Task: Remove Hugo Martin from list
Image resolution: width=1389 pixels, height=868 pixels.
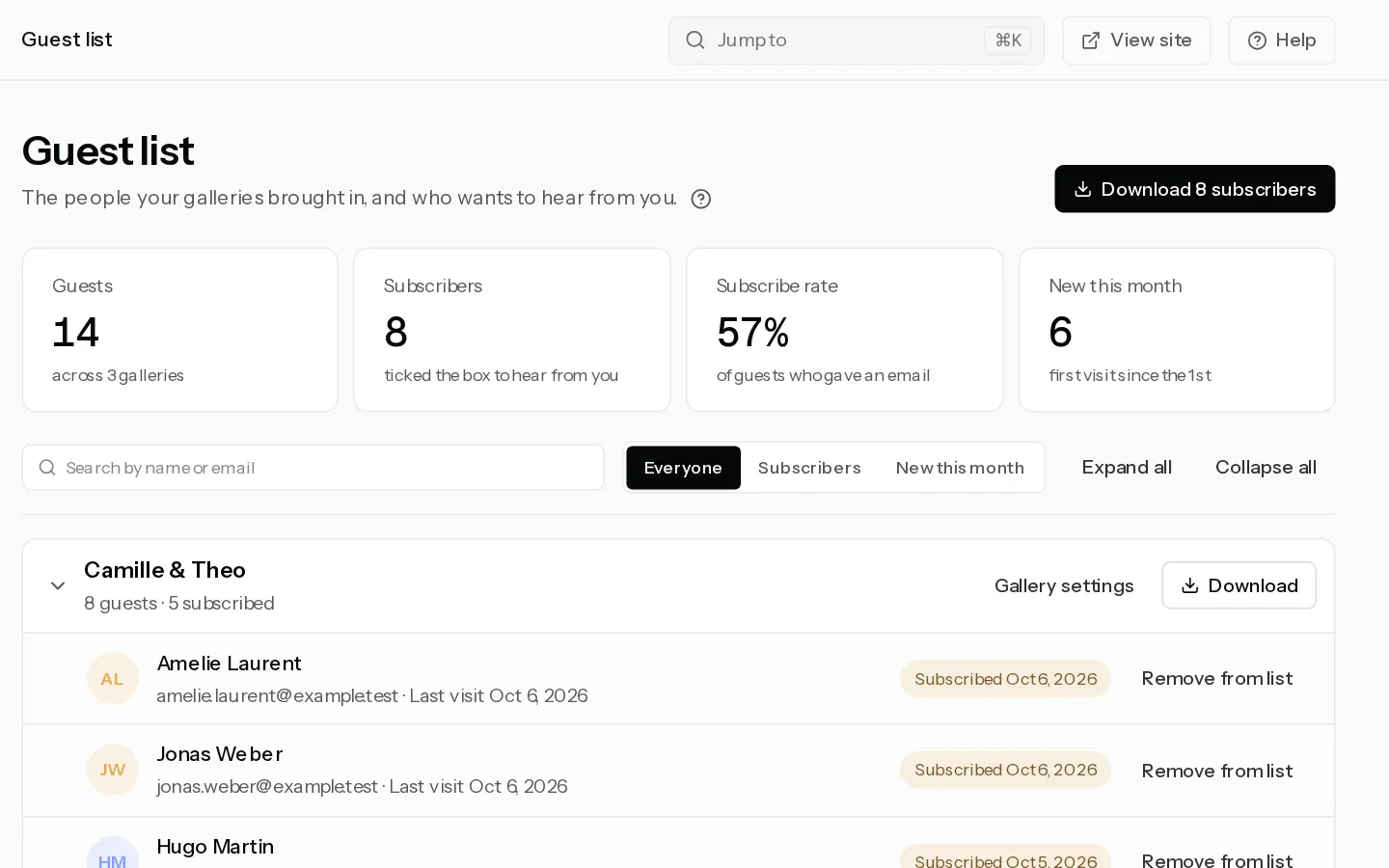Action: point(1217,859)
